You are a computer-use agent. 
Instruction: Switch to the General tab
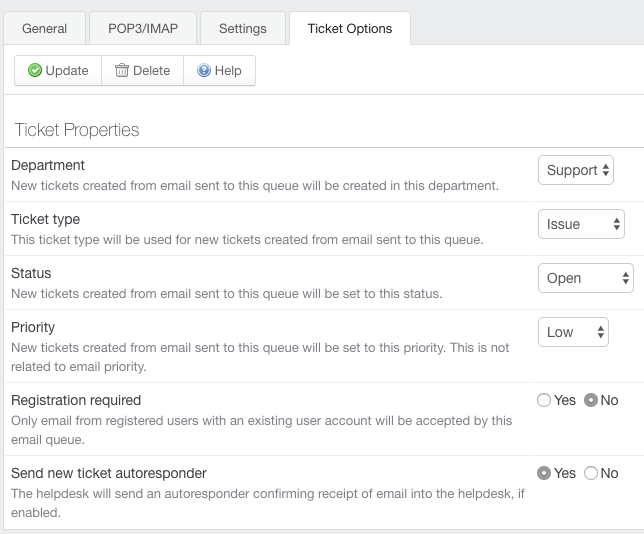pyautogui.click(x=44, y=28)
